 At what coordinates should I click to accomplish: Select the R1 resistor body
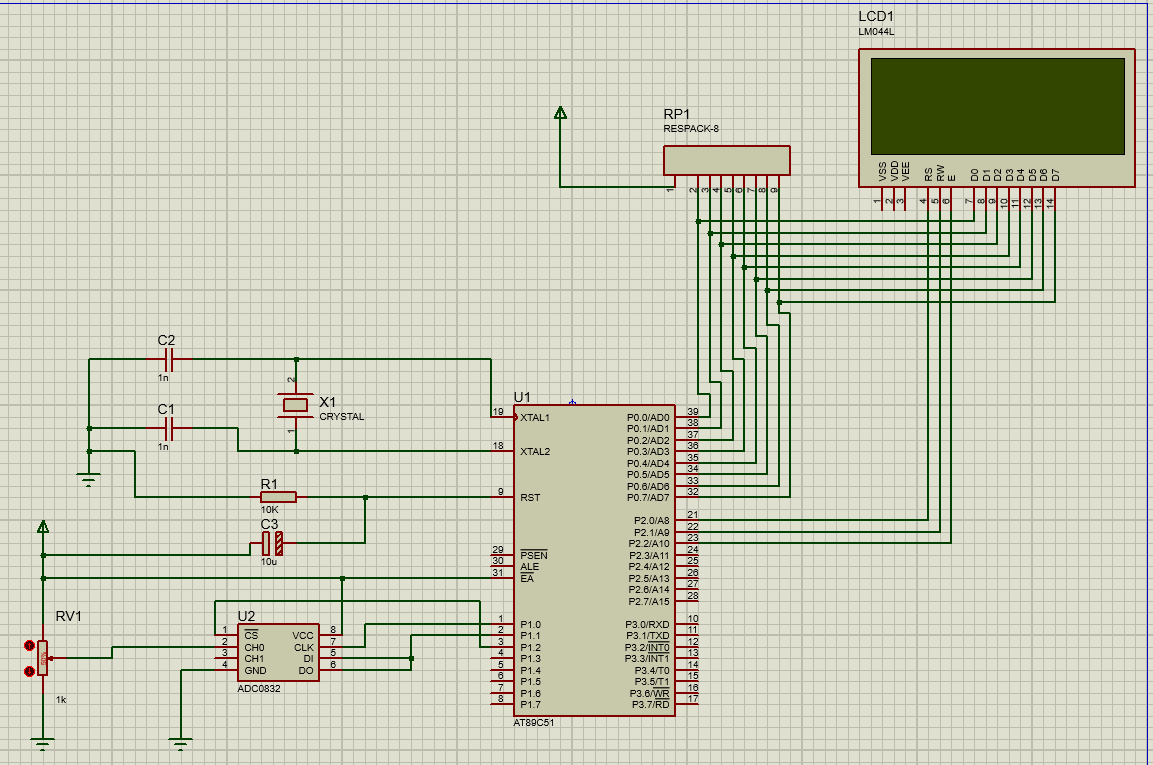(279, 497)
